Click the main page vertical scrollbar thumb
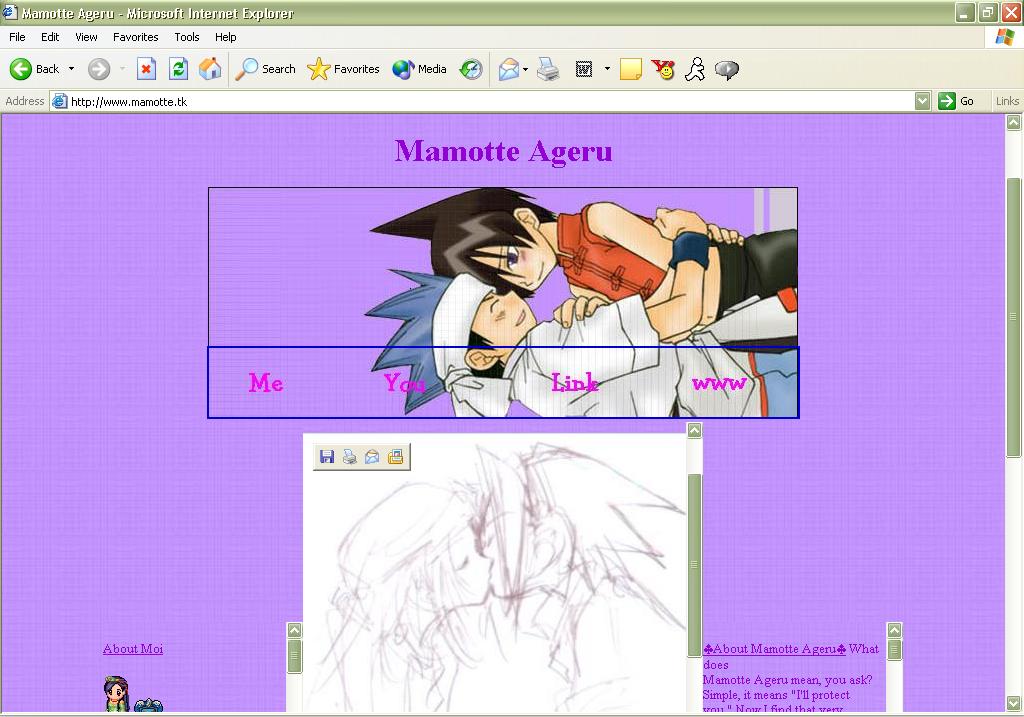Image resolution: width=1024 pixels, height=717 pixels. 1013,315
